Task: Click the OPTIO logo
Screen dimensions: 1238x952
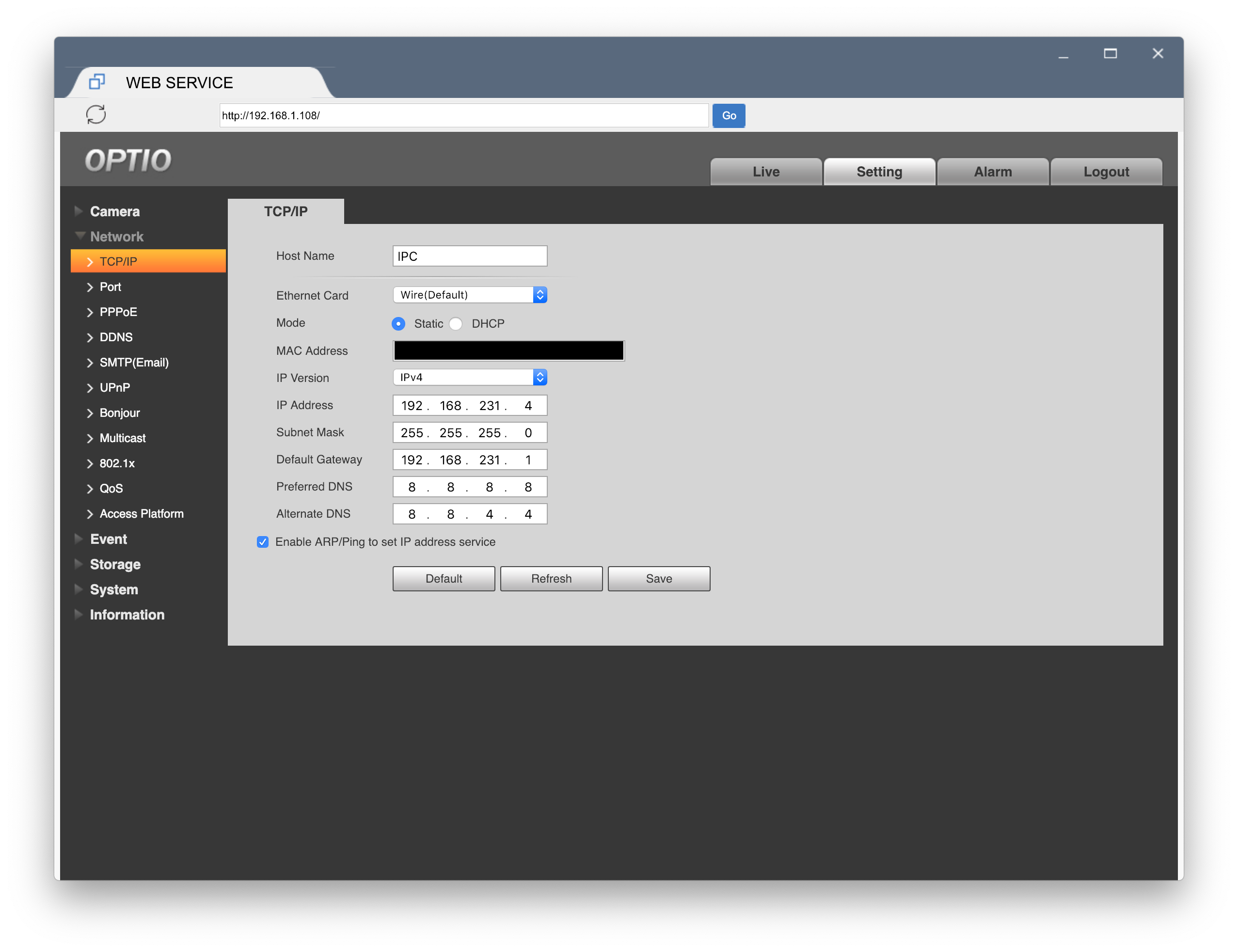Action: coord(128,160)
